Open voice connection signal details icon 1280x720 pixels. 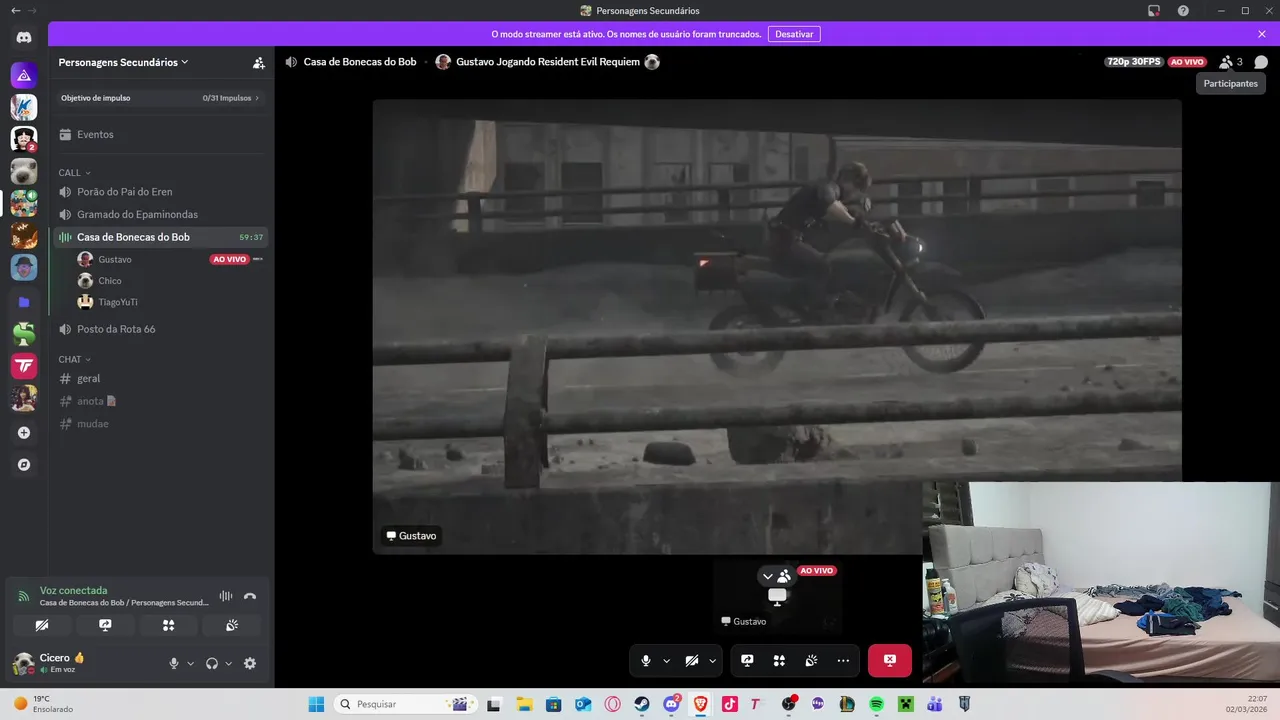24,596
